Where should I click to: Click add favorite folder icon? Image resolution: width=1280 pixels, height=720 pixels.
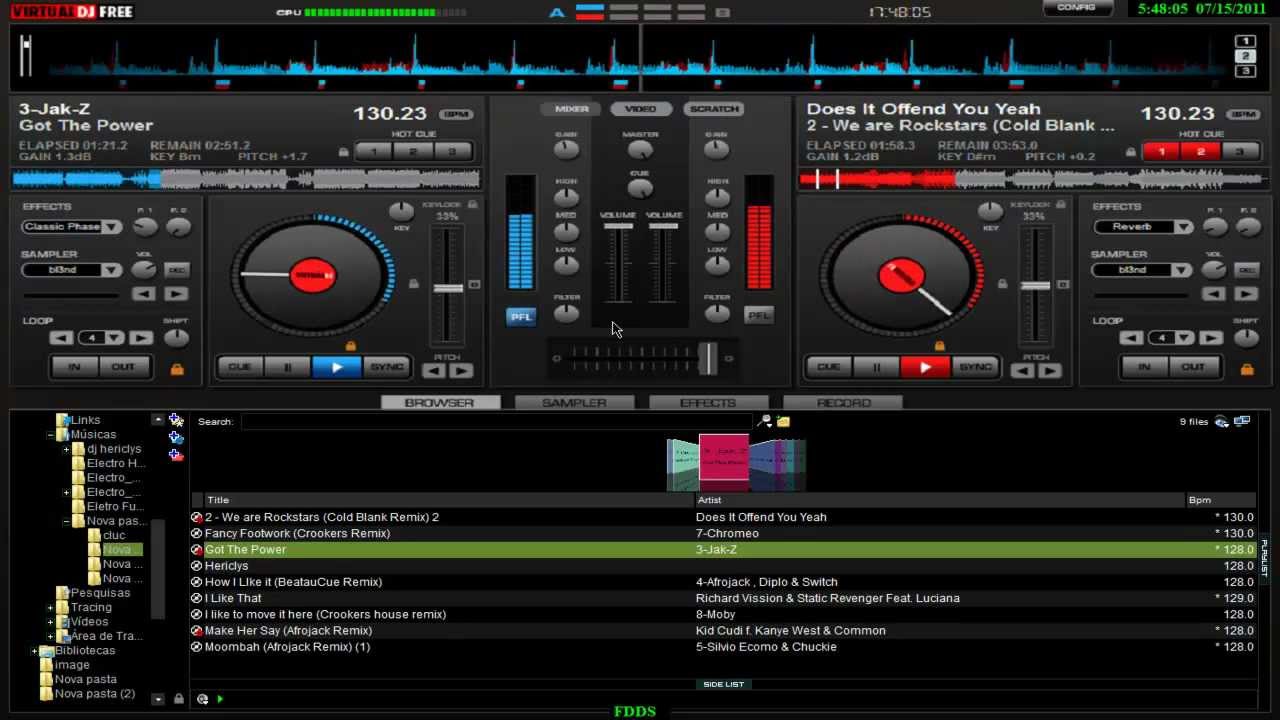click(x=176, y=421)
